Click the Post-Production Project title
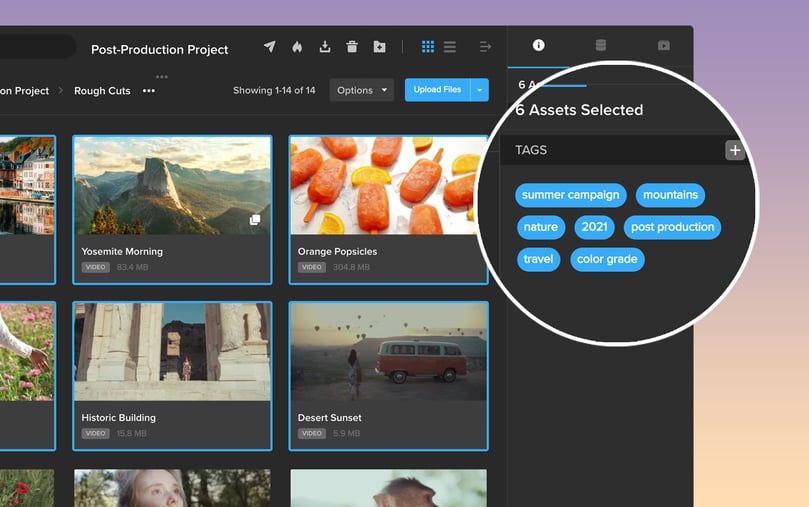This screenshot has width=809, height=507. tap(159, 50)
